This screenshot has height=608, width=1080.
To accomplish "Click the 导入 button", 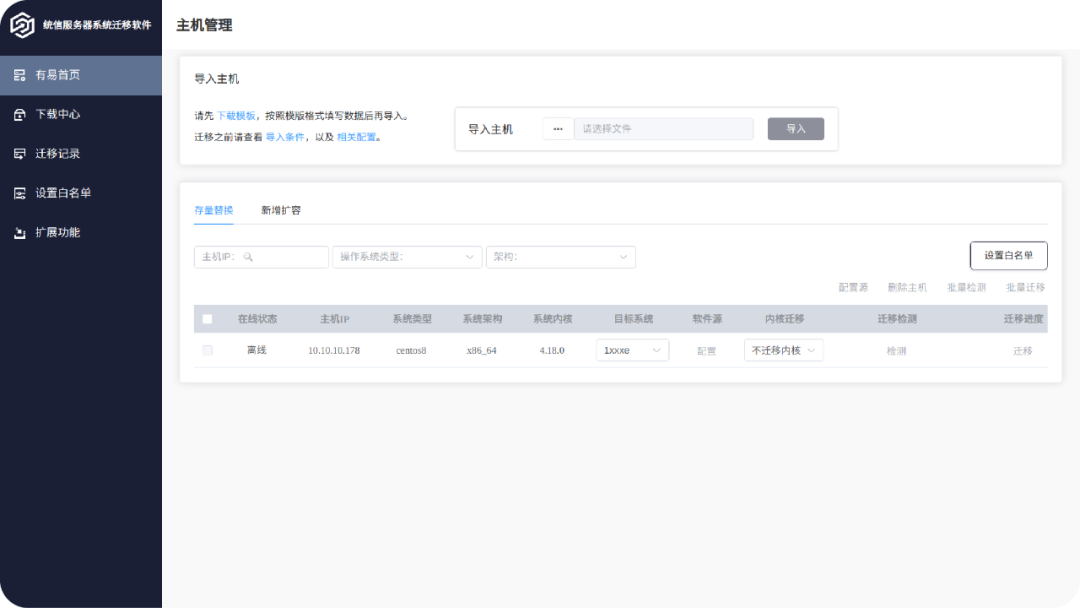I will click(x=796, y=129).
